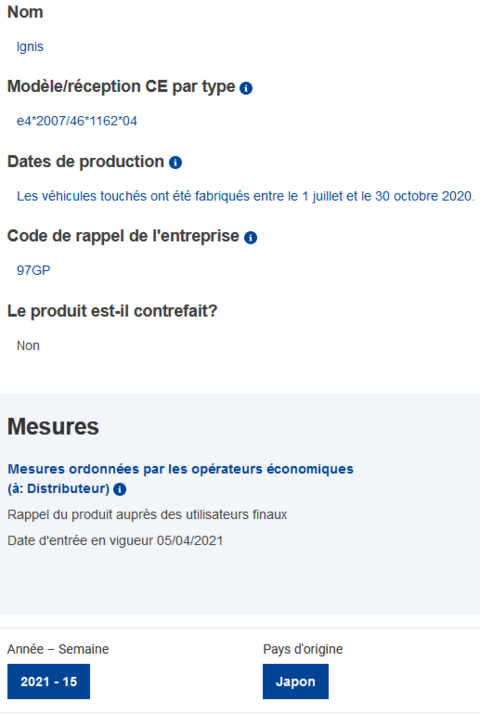Click the Non counterfeit answer
This screenshot has height=714, width=480.
[28, 346]
